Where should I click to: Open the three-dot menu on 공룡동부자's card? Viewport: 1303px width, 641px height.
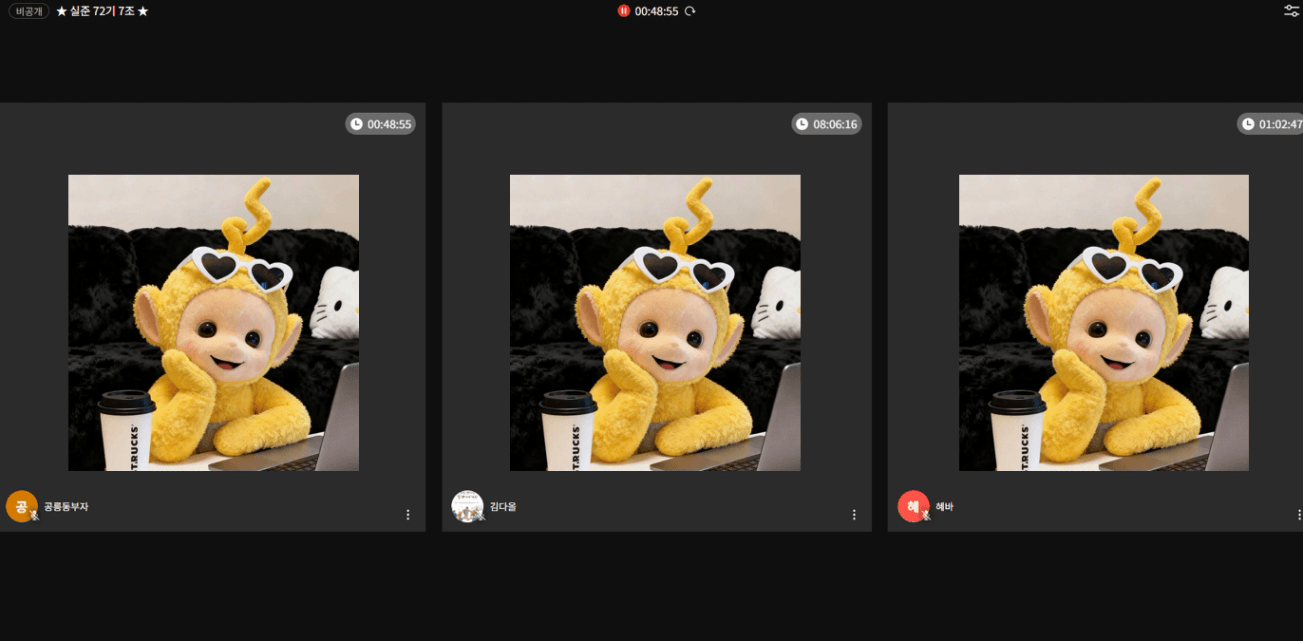pyautogui.click(x=408, y=515)
